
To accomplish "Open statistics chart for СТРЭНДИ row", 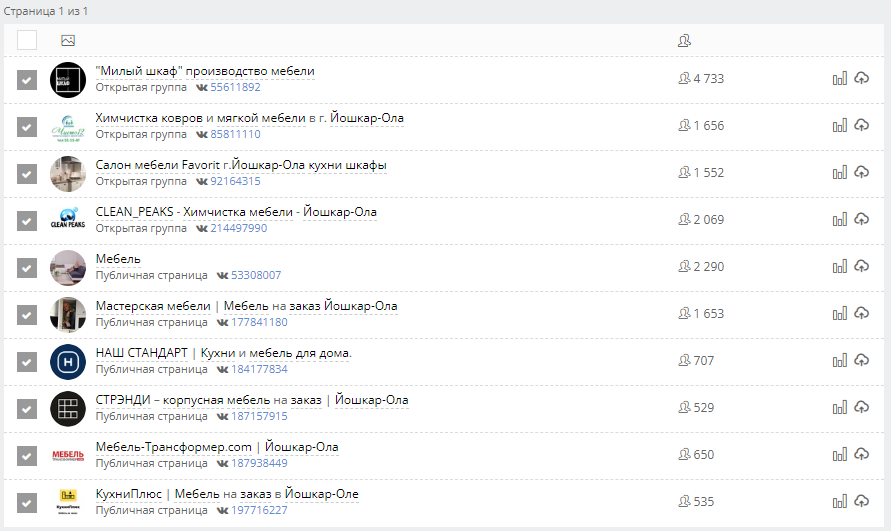I will (x=839, y=408).
